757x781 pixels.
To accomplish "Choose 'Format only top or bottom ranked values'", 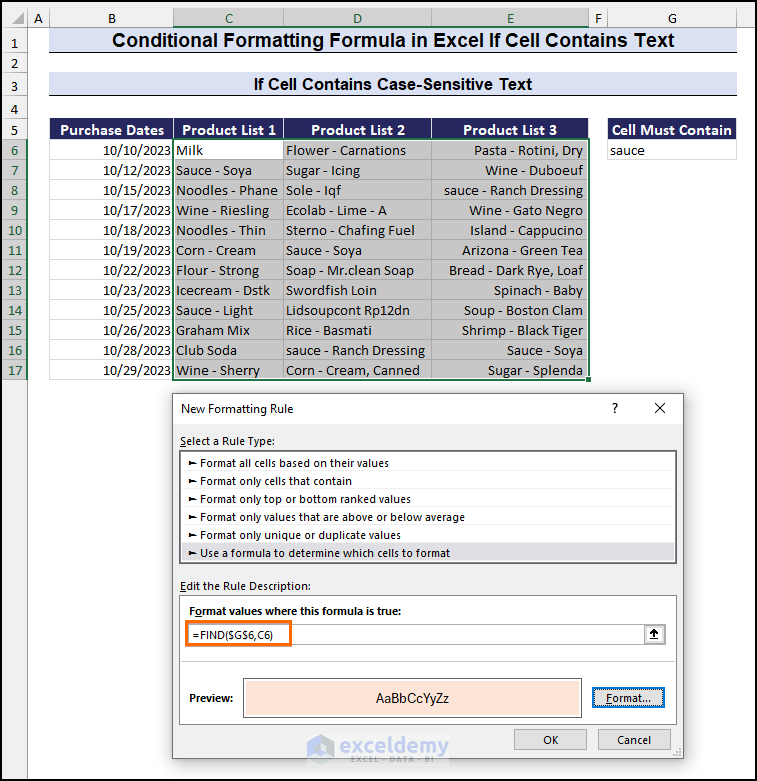I will [x=427, y=499].
